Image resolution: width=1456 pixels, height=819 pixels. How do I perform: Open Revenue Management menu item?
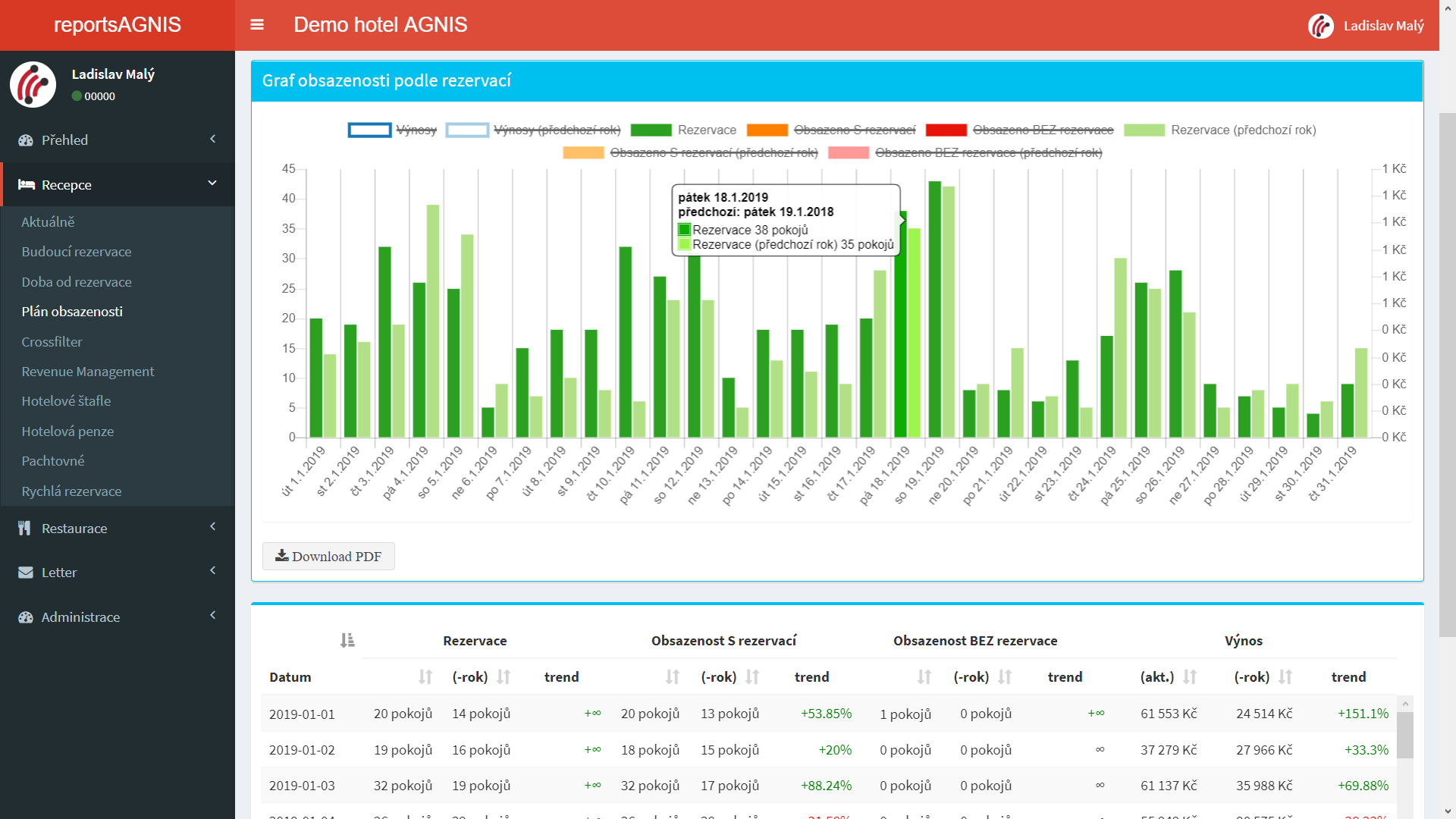tap(88, 372)
